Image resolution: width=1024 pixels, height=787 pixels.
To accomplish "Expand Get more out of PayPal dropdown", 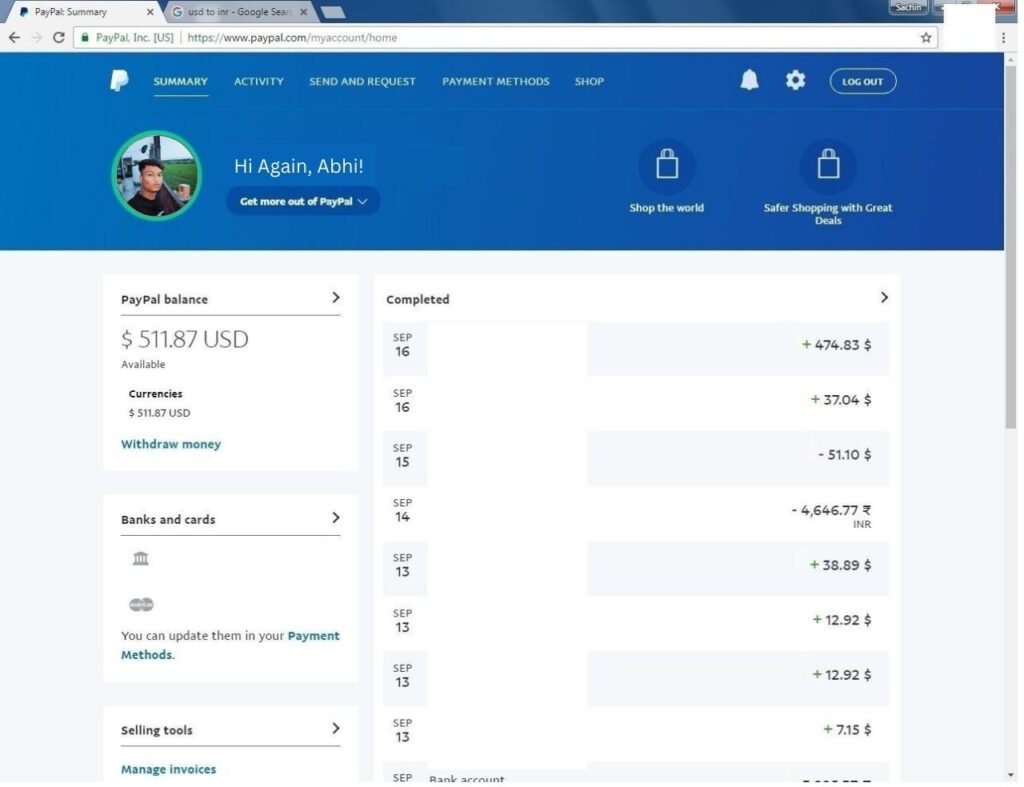I will click(x=303, y=201).
